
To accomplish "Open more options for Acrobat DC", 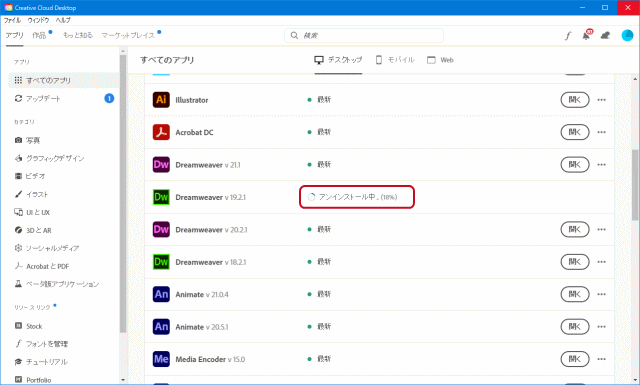I will 602,132.
